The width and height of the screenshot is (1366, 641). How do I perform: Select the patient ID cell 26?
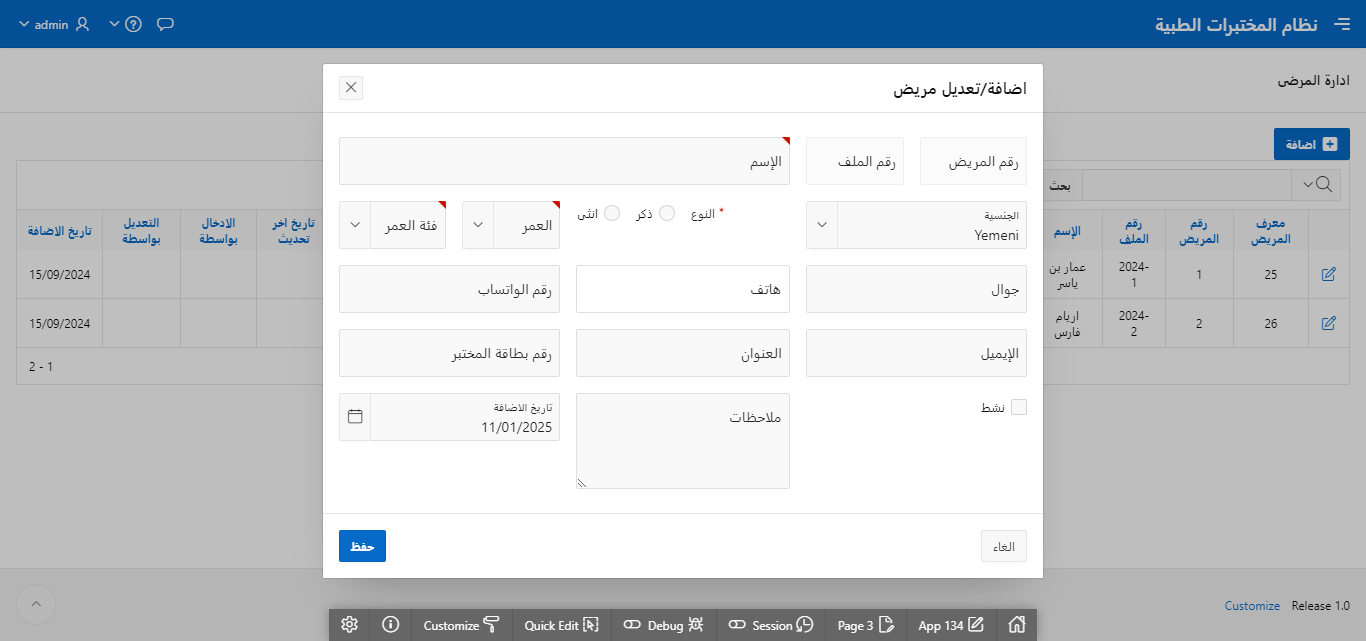click(1271, 323)
